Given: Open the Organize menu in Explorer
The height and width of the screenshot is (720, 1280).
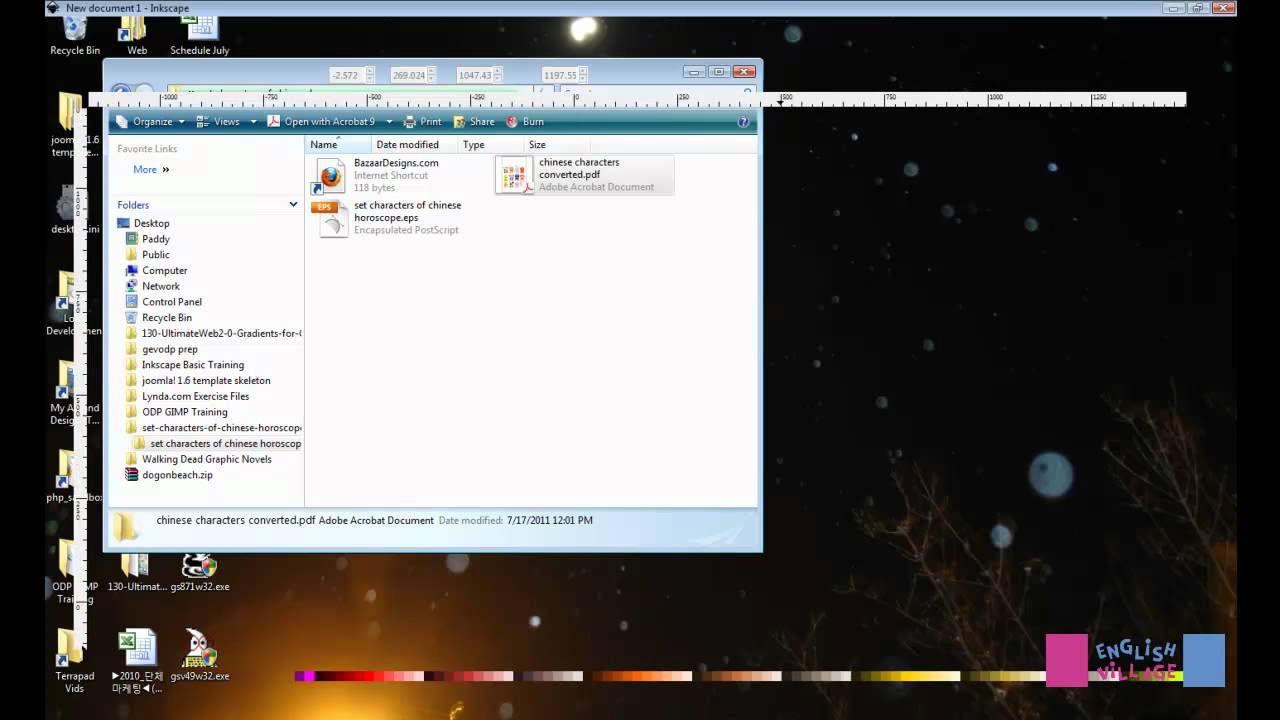Looking at the screenshot, I should click(151, 121).
